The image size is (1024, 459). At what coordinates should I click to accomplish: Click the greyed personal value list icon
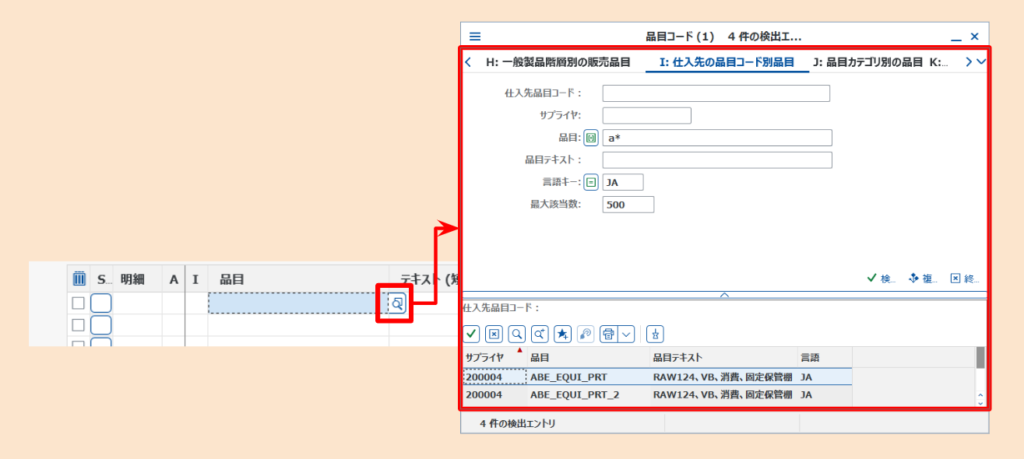point(585,334)
